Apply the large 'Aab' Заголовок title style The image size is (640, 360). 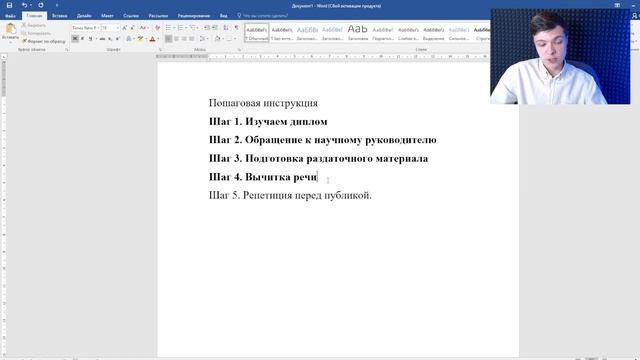coord(358,33)
